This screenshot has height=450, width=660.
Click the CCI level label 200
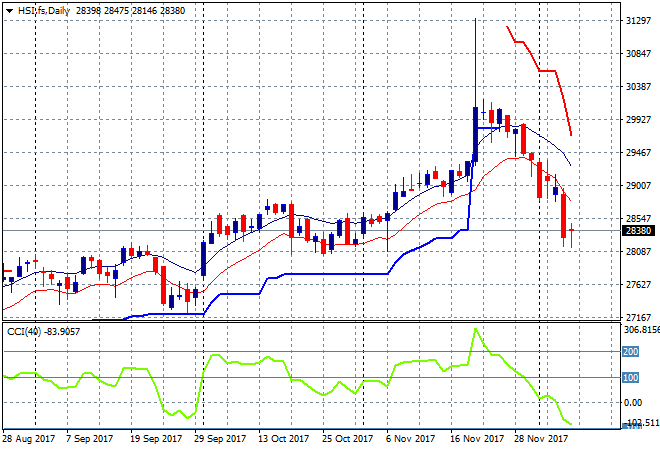631,351
